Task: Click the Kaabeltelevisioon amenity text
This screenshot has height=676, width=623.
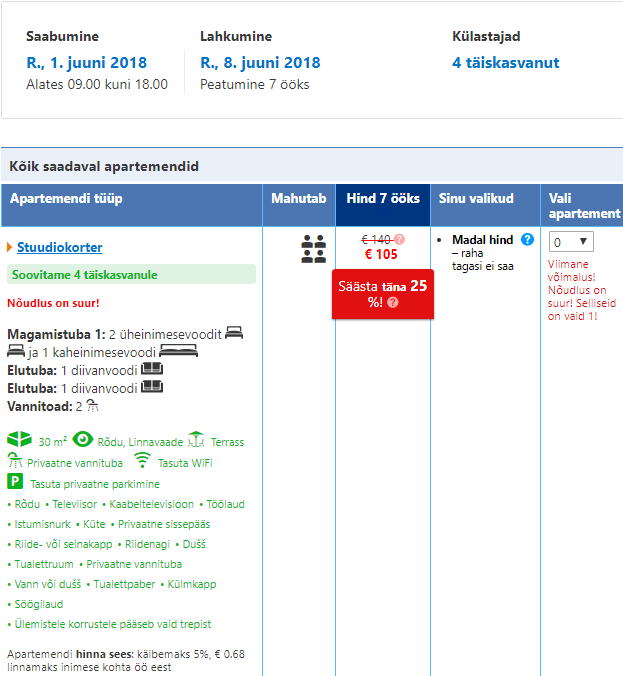Action: pos(151,504)
